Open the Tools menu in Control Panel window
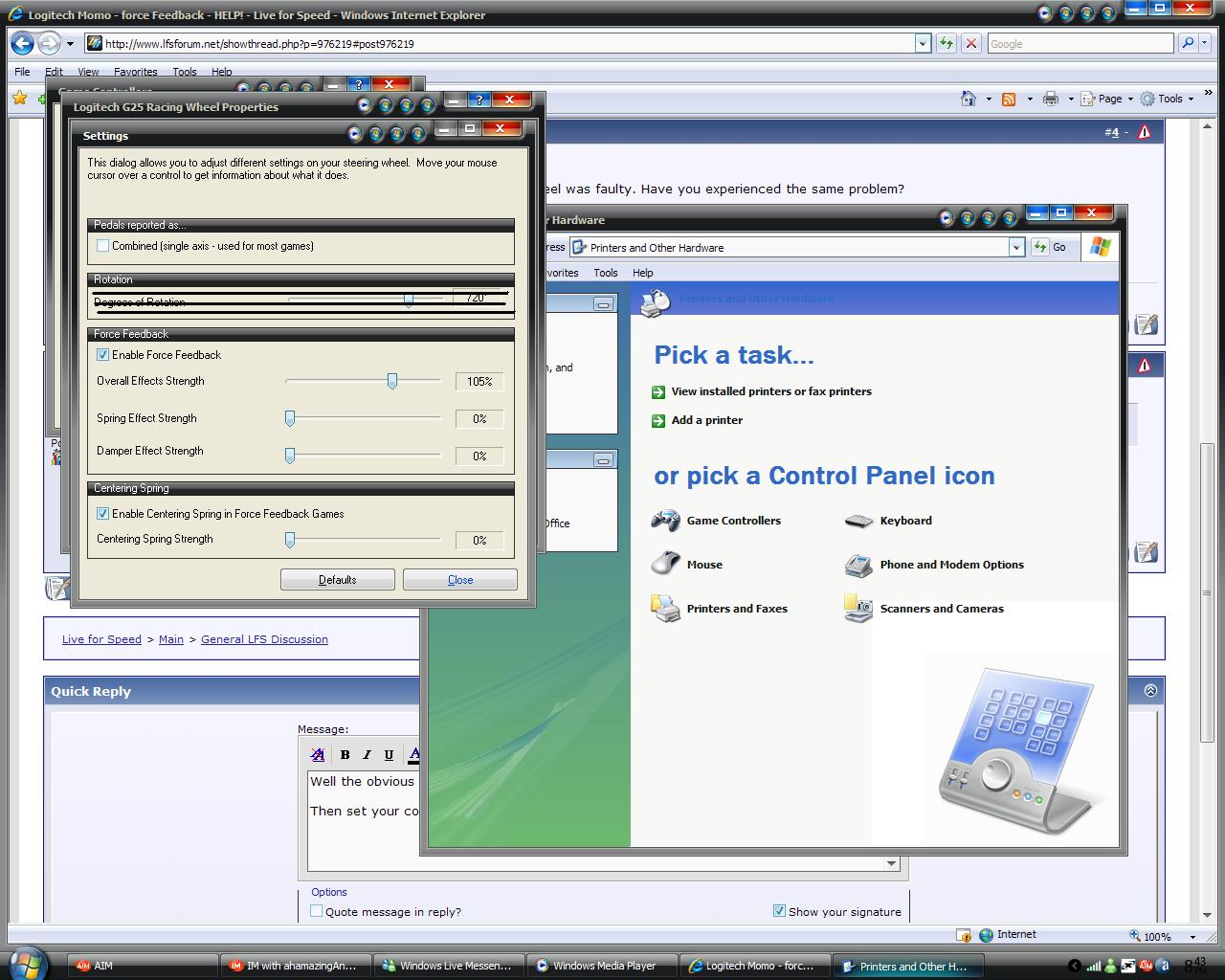The width and height of the screenshot is (1225, 980). pos(605,273)
